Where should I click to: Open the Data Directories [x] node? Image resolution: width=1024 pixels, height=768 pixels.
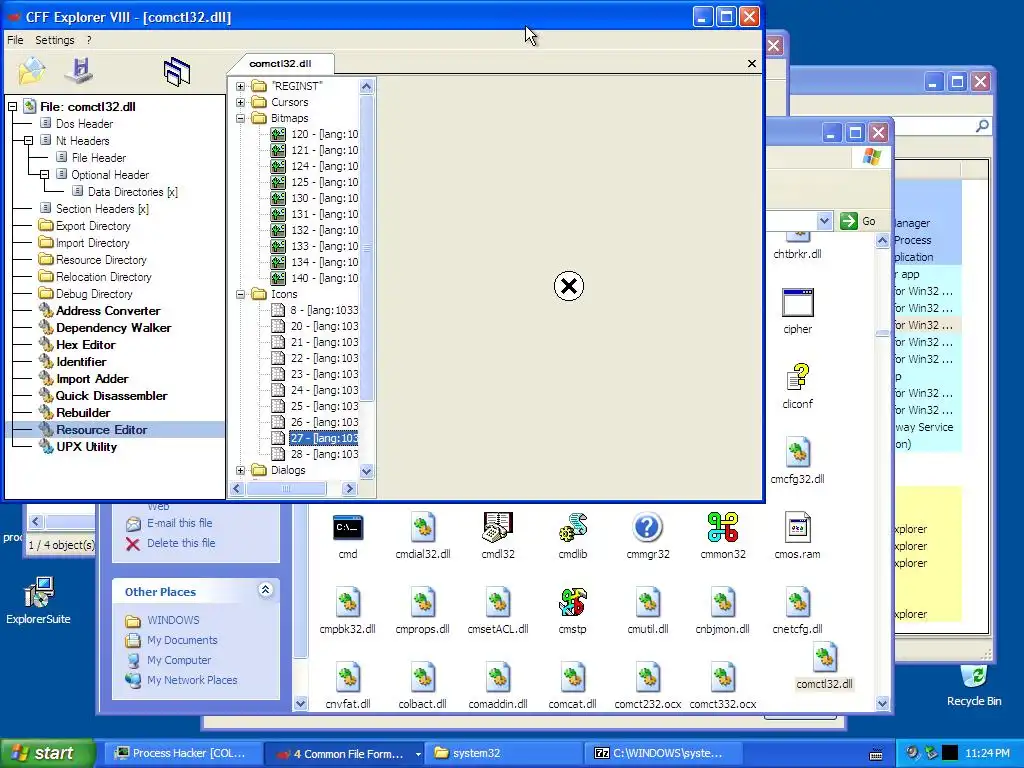[x=133, y=191]
